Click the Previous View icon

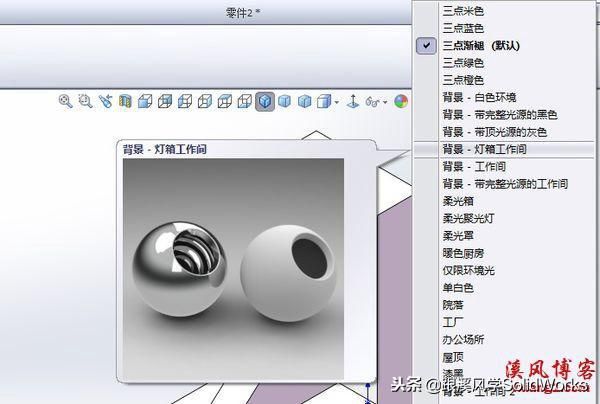pyautogui.click(x=105, y=101)
